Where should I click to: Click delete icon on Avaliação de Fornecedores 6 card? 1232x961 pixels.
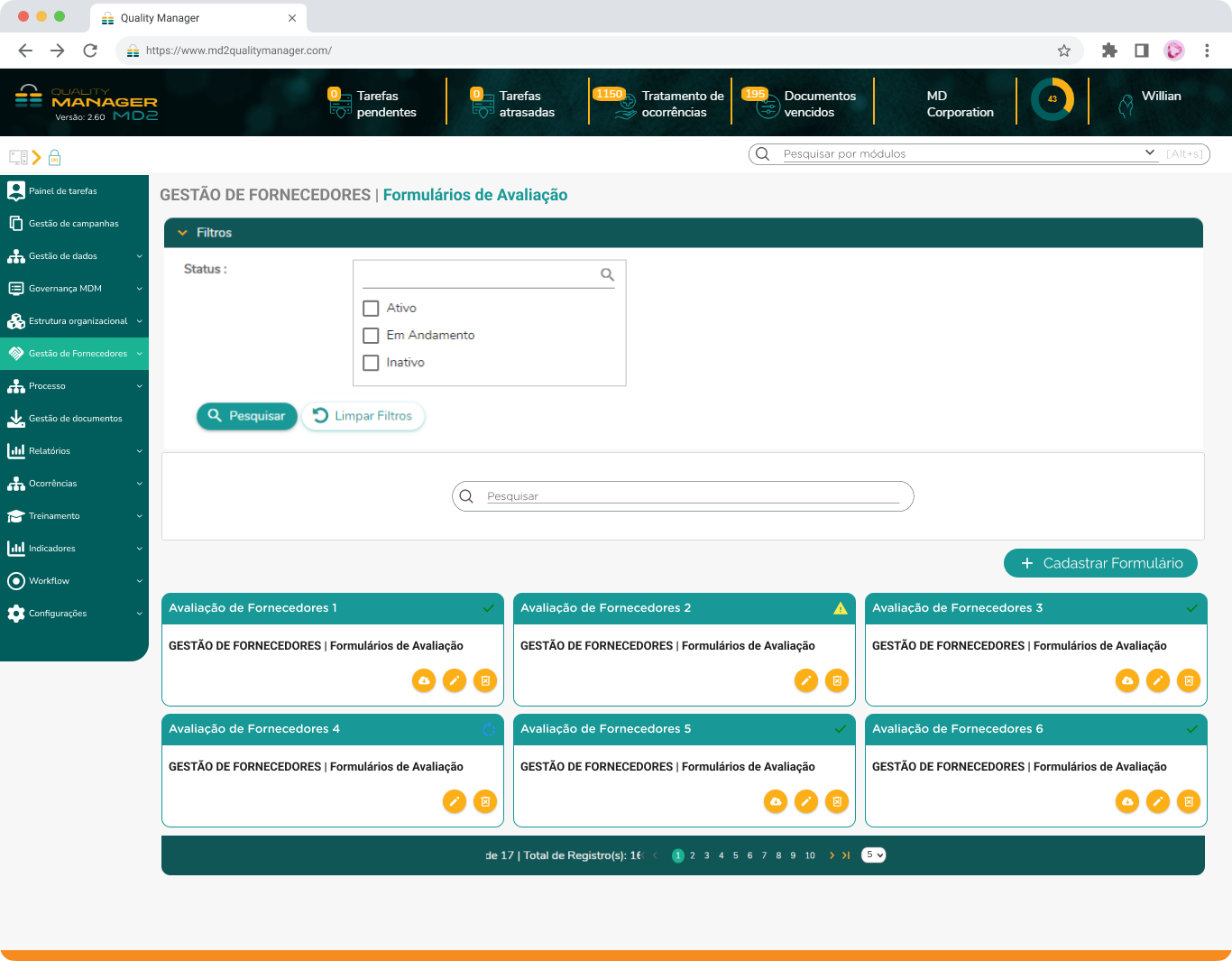coord(1189,801)
